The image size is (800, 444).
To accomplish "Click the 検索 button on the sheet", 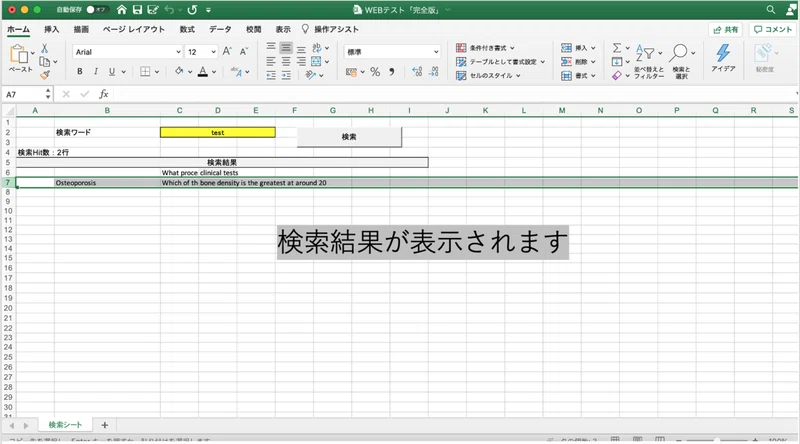I will 349,137.
